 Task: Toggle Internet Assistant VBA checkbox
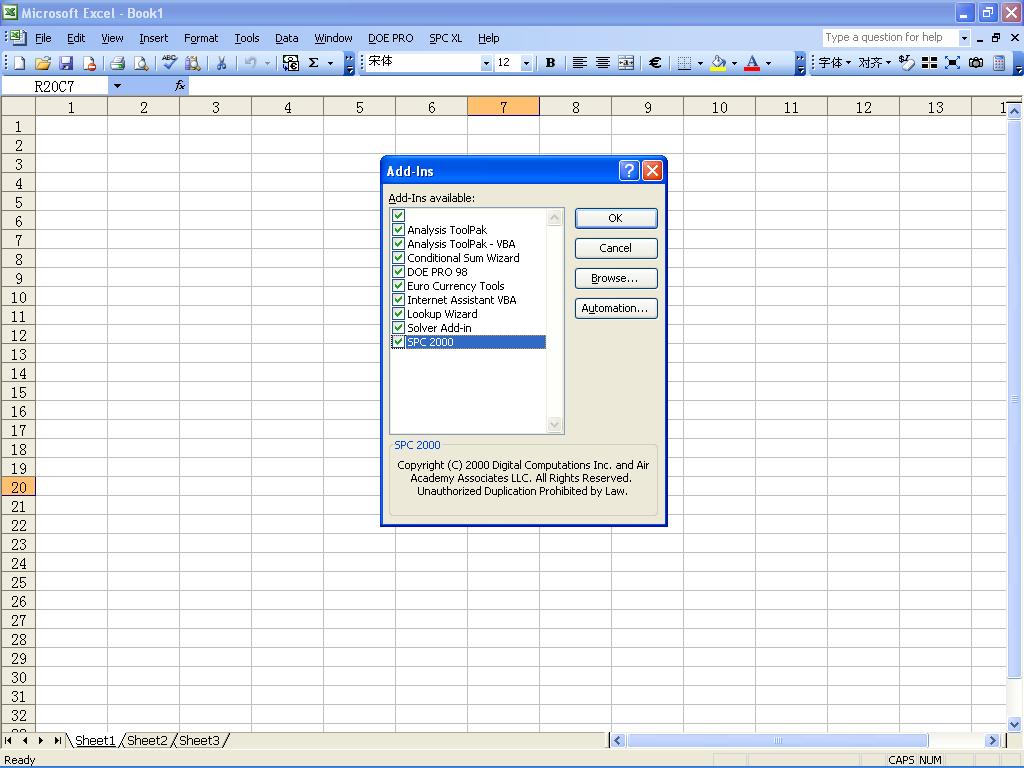click(x=398, y=299)
